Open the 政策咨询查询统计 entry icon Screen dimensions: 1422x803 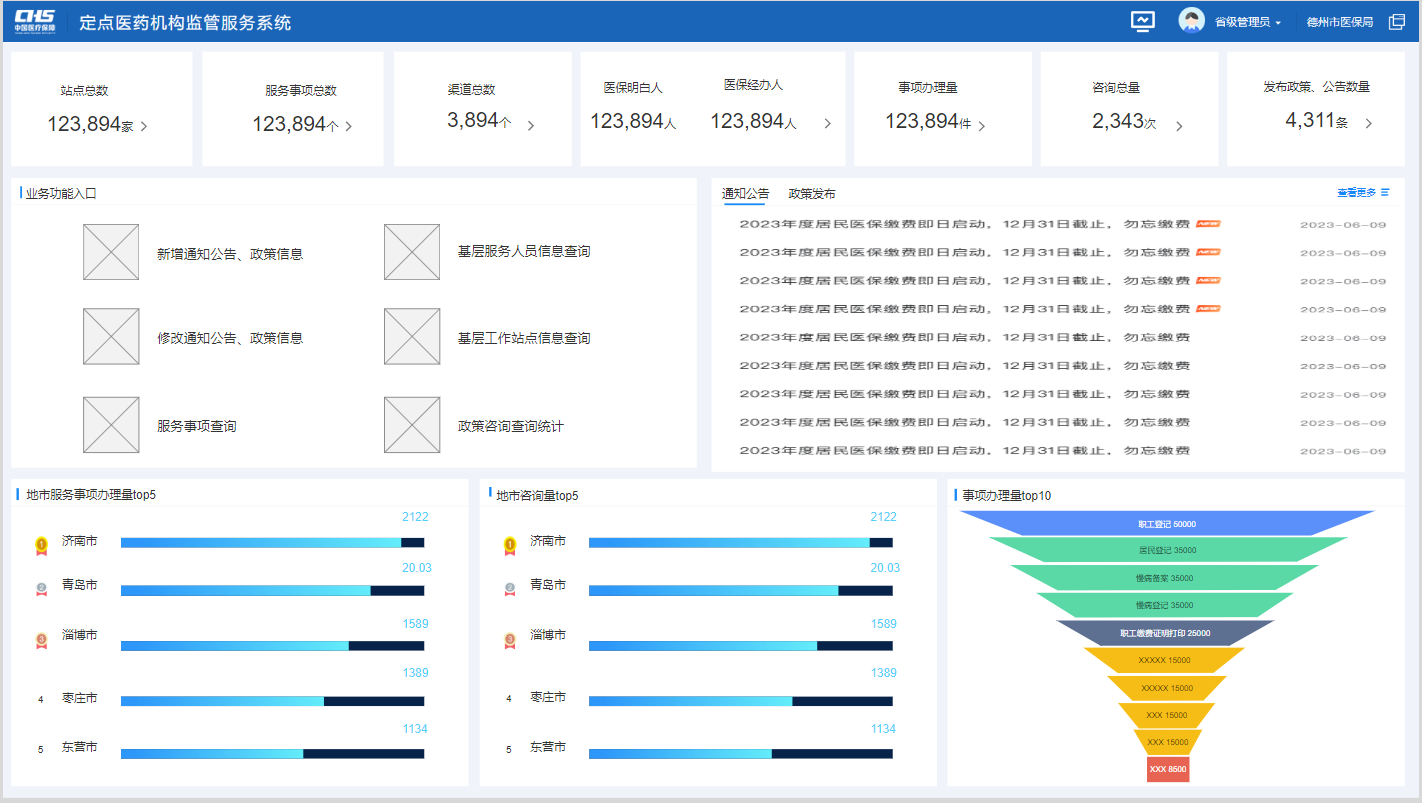[412, 425]
